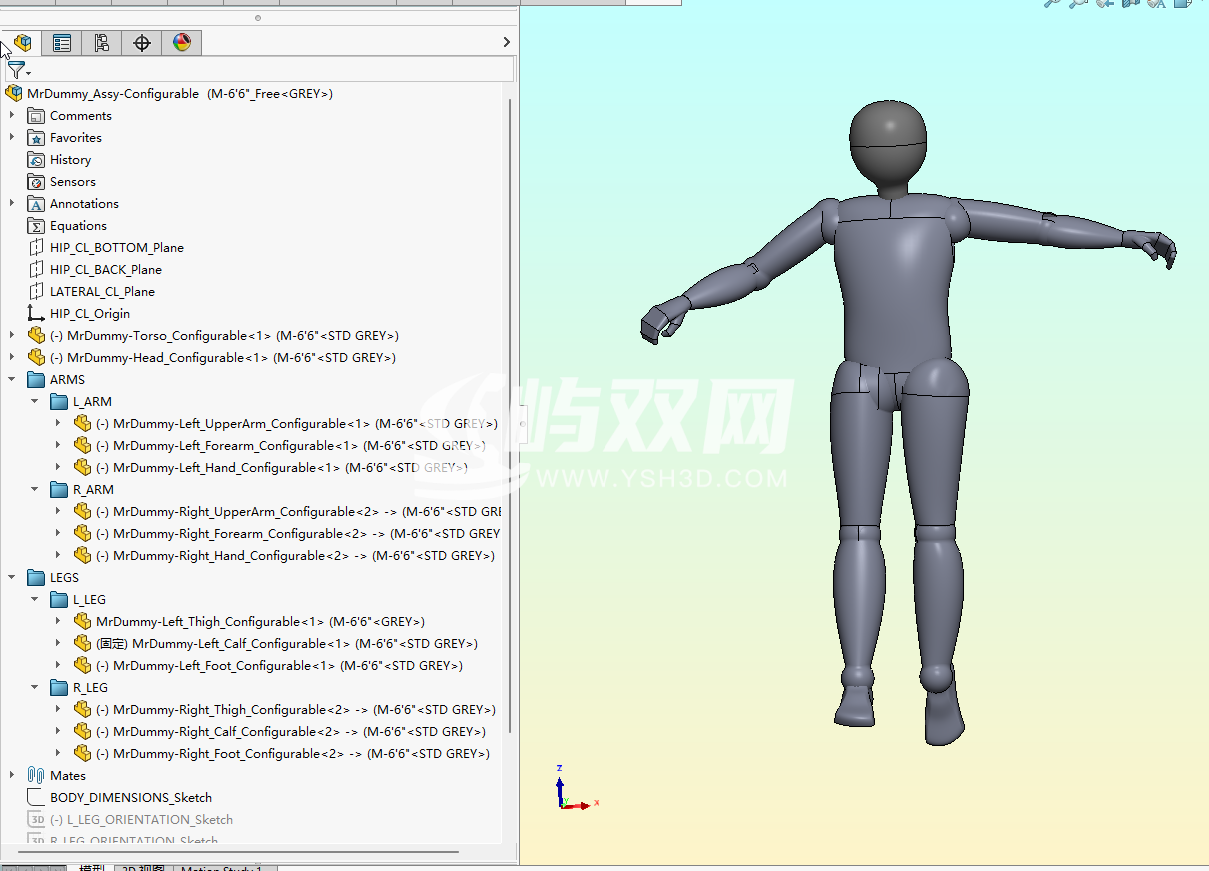This screenshot has width=1209, height=871.
Task: Select the Equations item
Action: click(x=78, y=226)
